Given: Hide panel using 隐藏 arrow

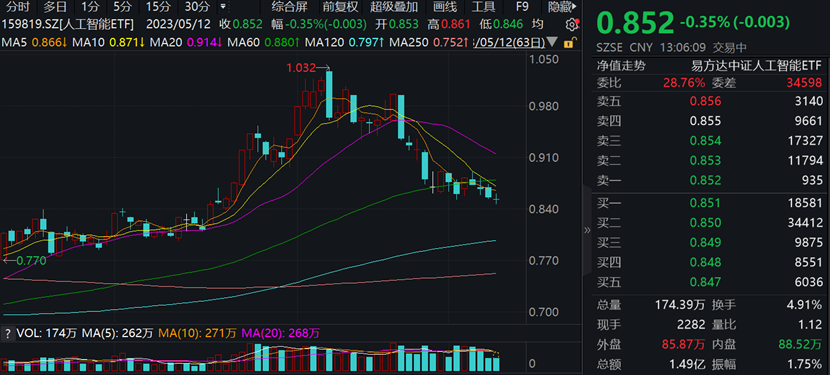Looking at the screenshot, I should 563,7.
